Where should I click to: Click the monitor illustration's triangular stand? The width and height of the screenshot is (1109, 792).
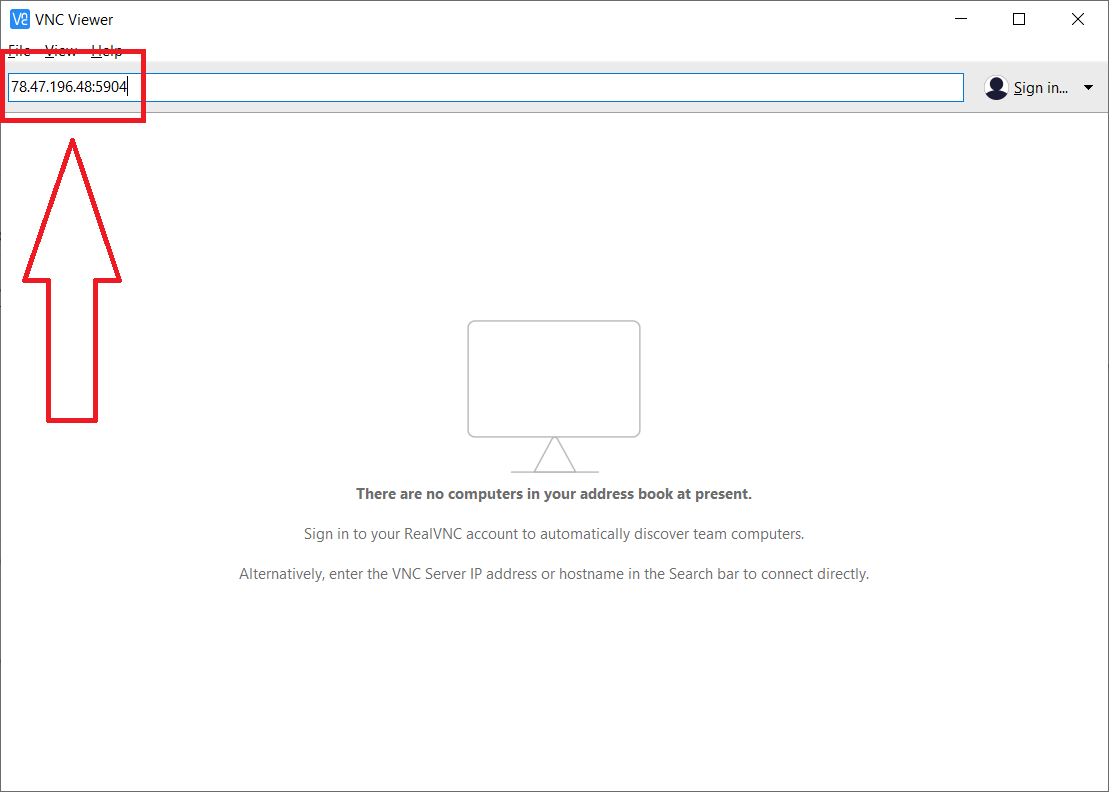pyautogui.click(x=554, y=456)
